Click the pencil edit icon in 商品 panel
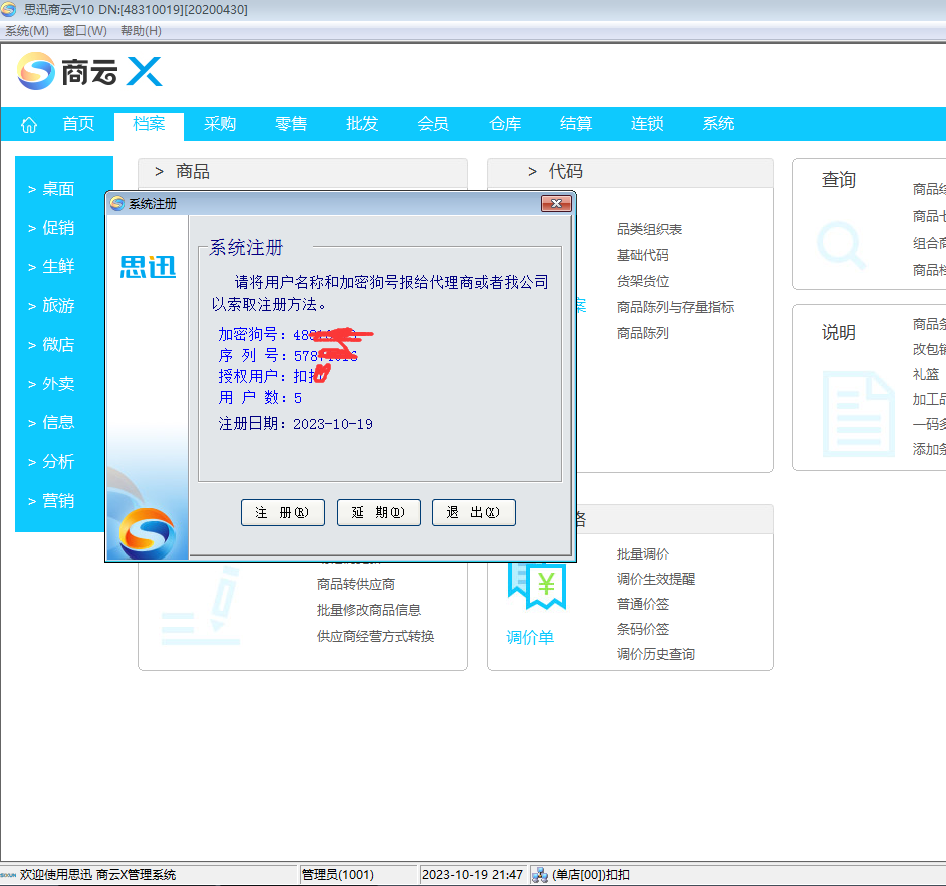Image resolution: width=946 pixels, height=886 pixels. (200, 606)
